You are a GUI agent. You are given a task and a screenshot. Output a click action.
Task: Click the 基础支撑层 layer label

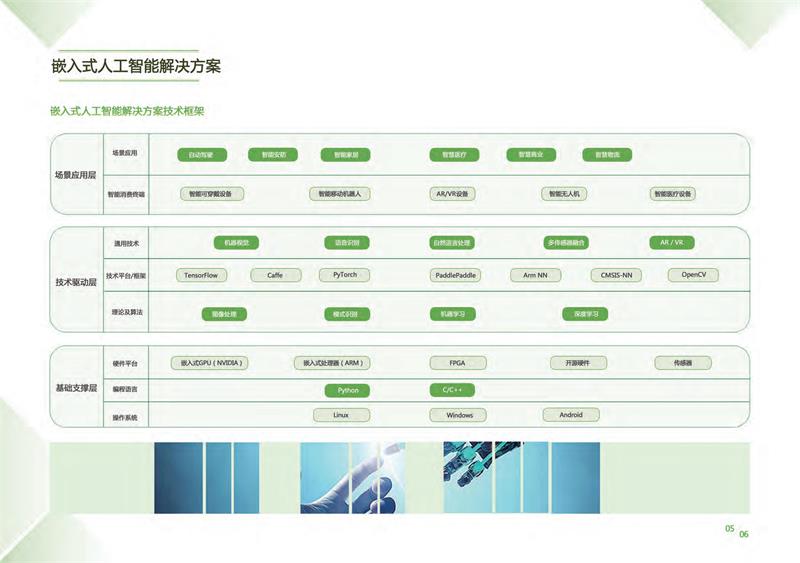point(75,388)
